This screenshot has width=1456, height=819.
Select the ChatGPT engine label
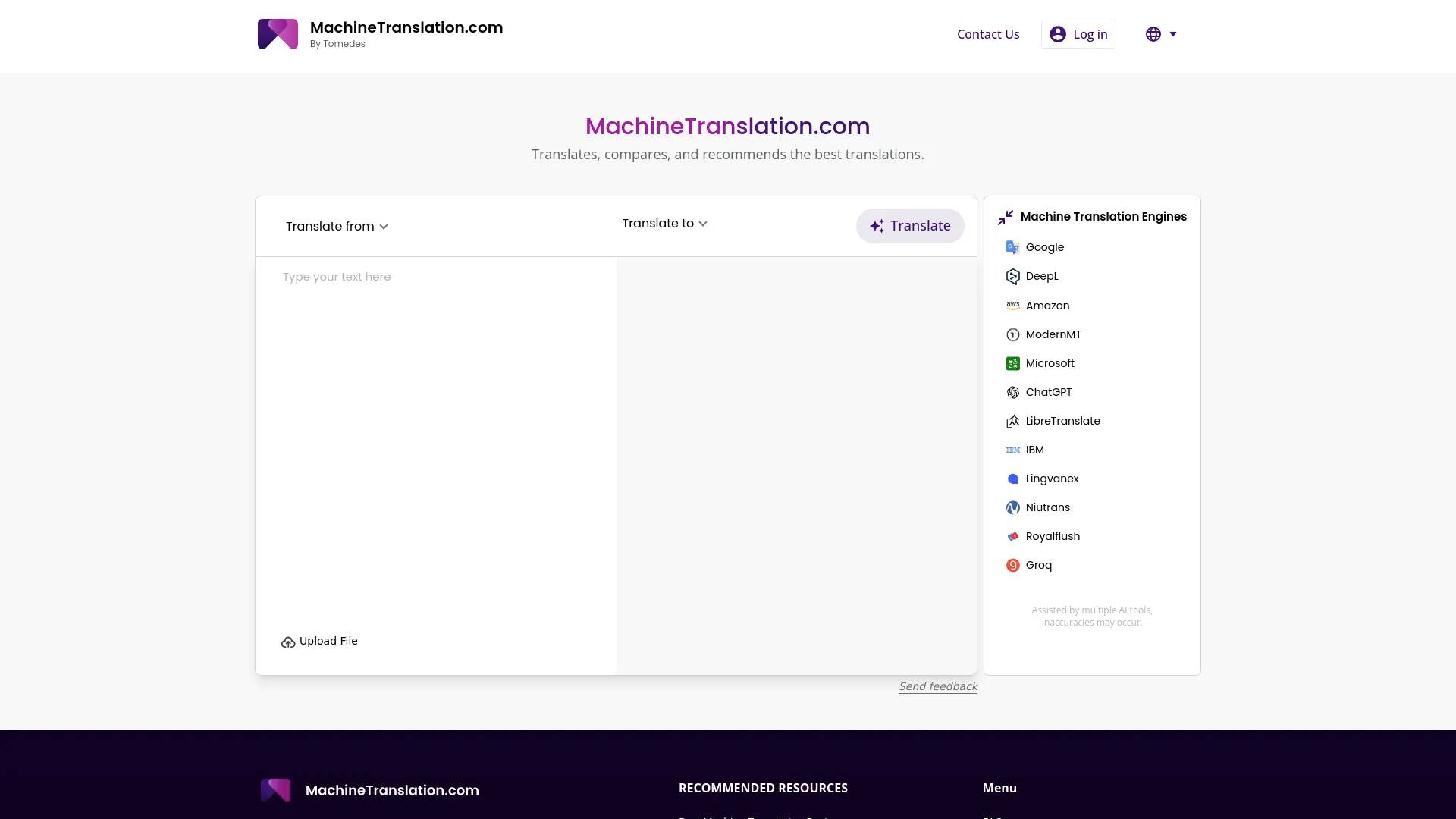coord(1049,392)
